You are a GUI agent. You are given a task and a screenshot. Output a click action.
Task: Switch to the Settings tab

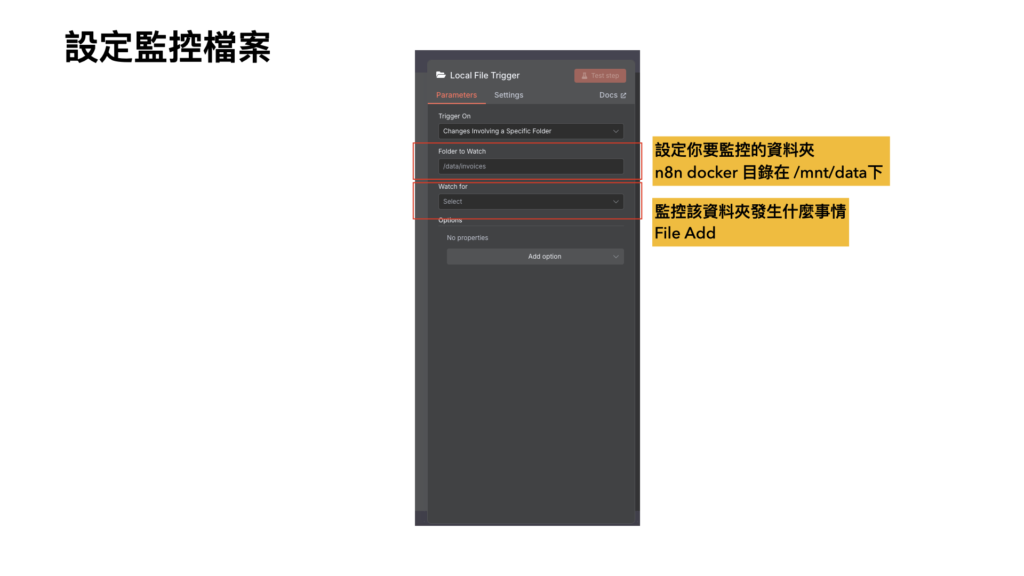coord(509,95)
